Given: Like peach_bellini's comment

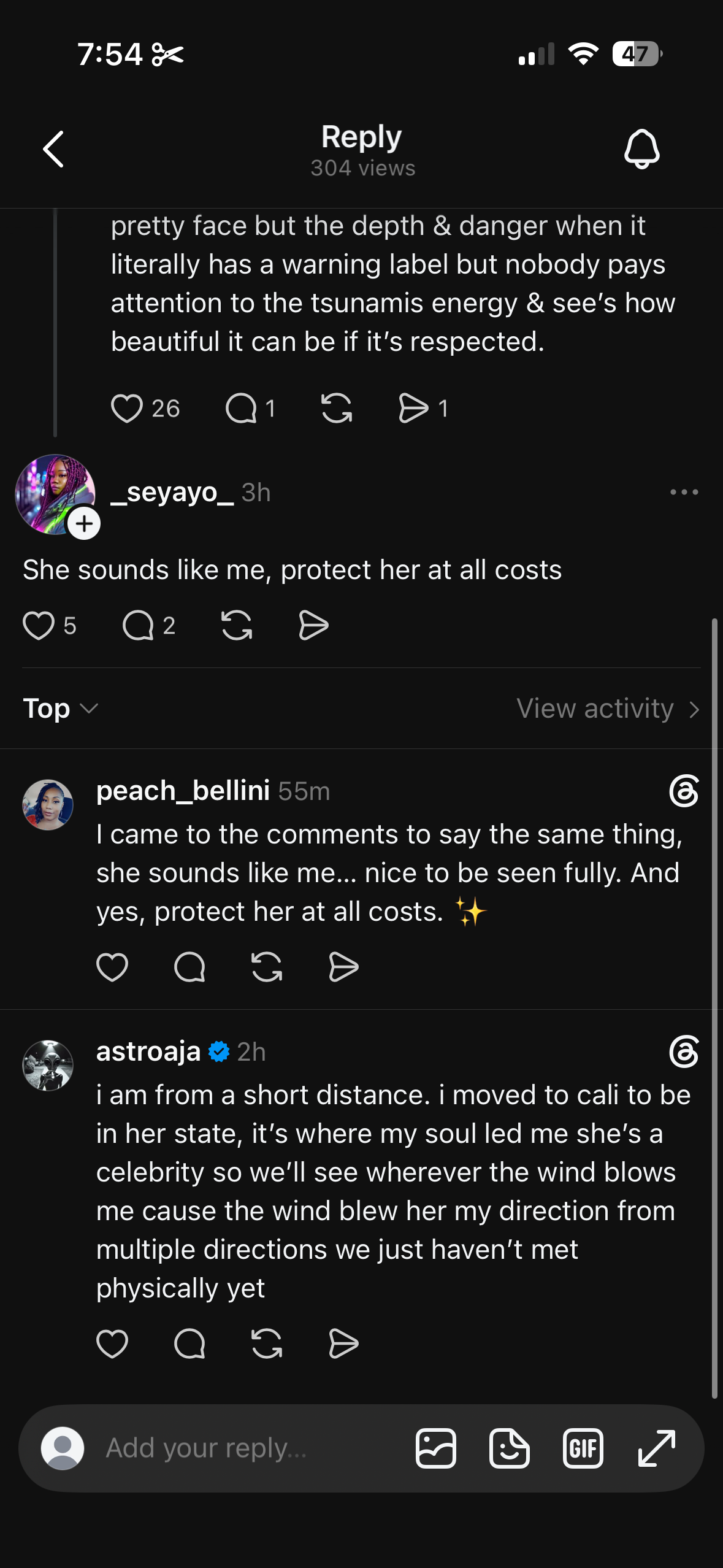Looking at the screenshot, I should click(112, 967).
